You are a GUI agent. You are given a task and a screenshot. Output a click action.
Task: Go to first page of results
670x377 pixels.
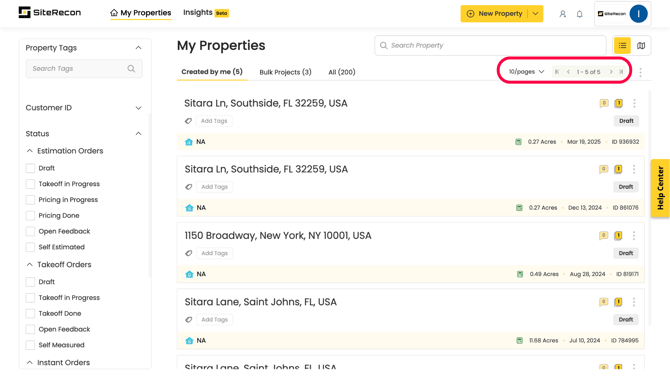pyautogui.click(x=557, y=72)
